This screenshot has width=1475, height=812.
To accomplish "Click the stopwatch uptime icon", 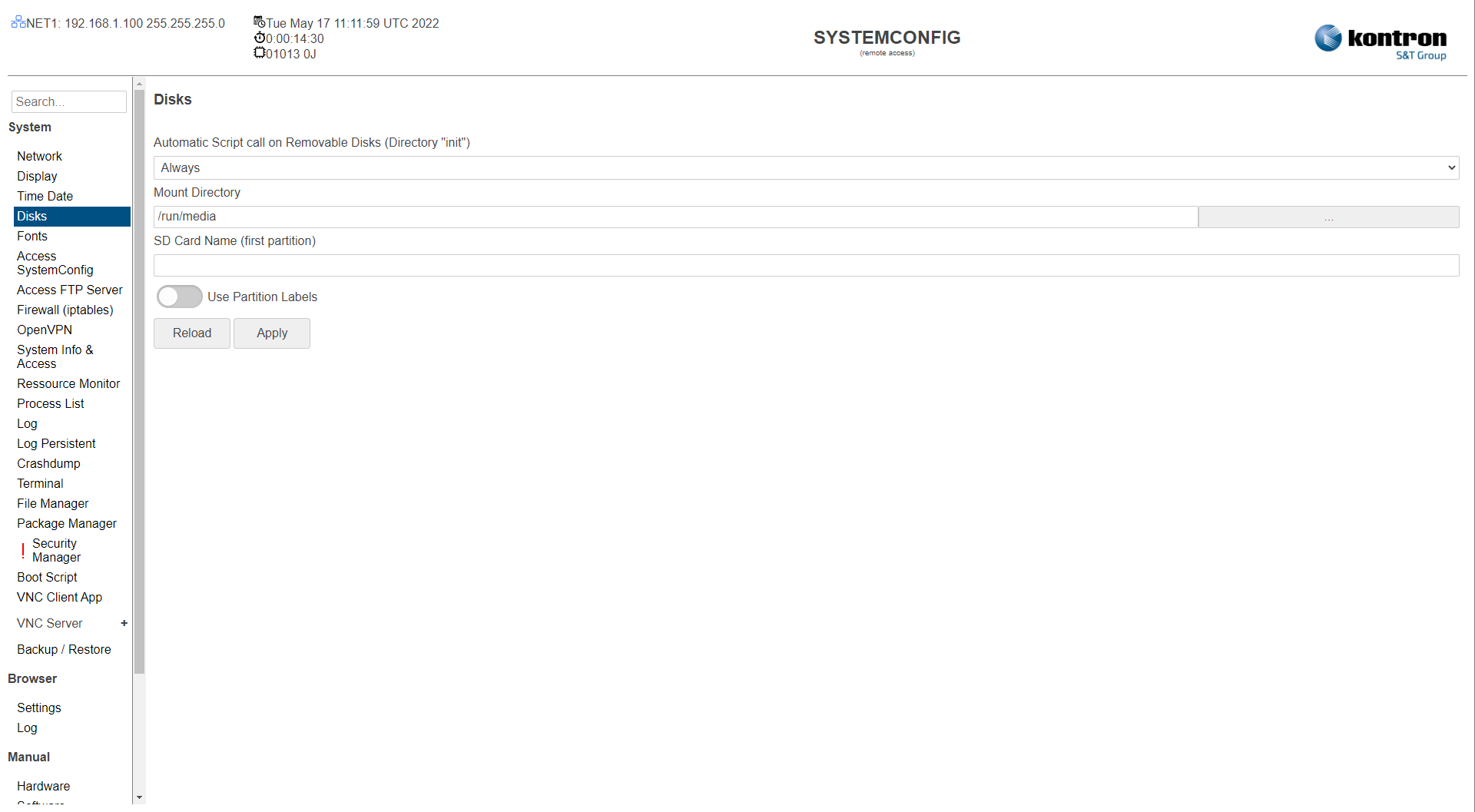I will (259, 38).
